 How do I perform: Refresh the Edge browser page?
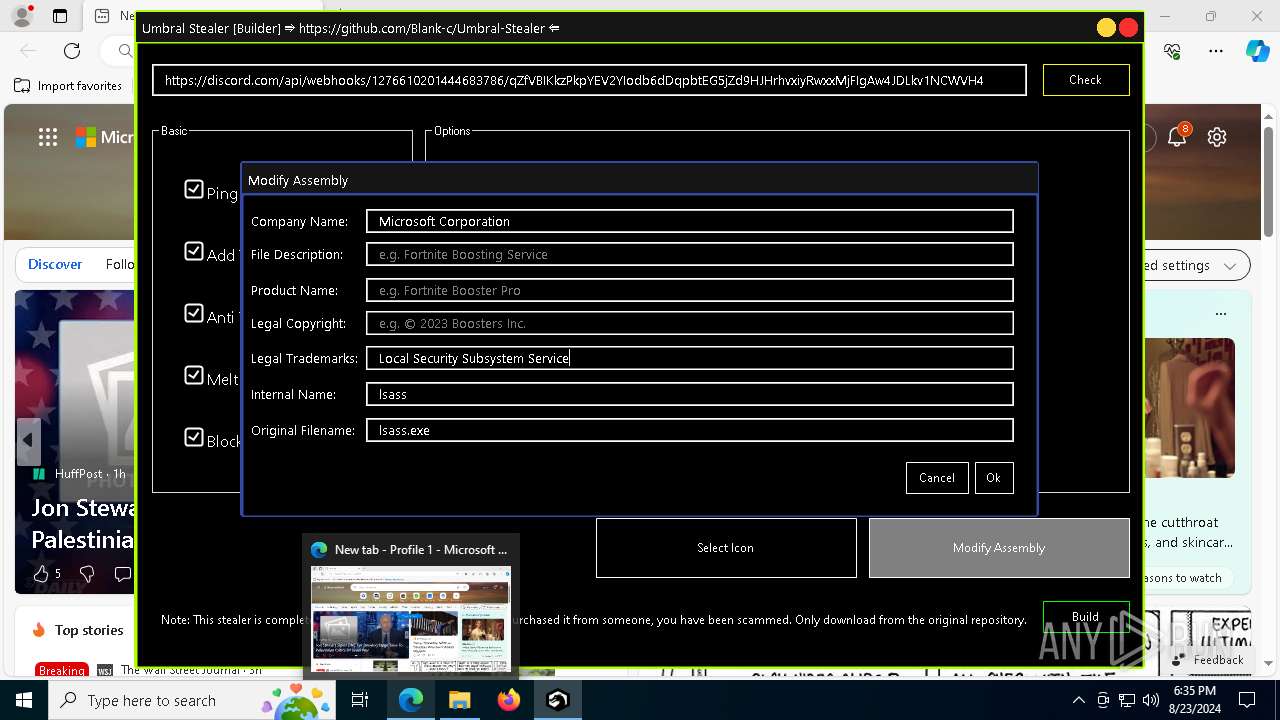pos(72,50)
